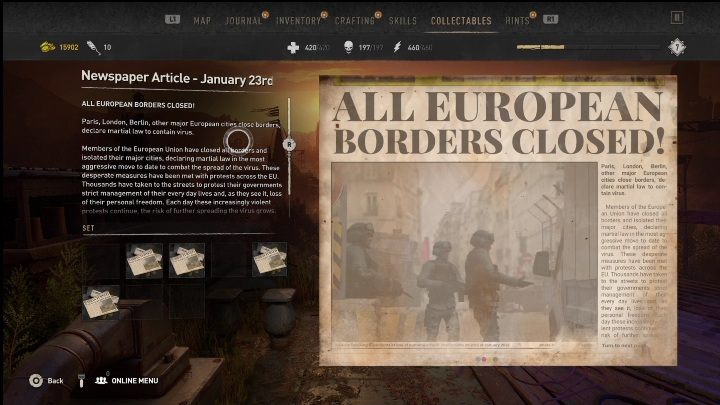
Task: Open the Map tab
Action: pyautogui.click(x=202, y=21)
